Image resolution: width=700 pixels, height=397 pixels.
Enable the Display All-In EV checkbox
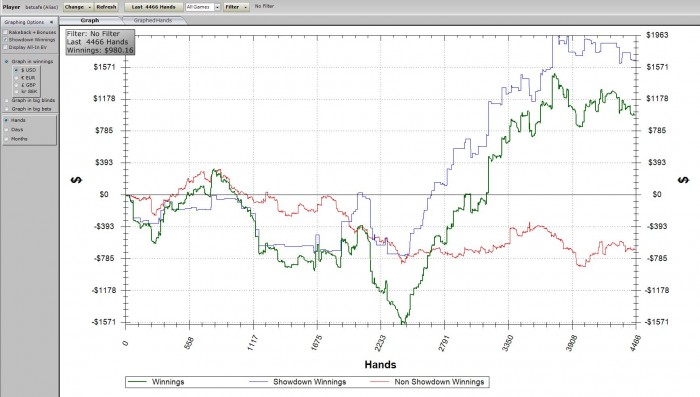(x=5, y=47)
